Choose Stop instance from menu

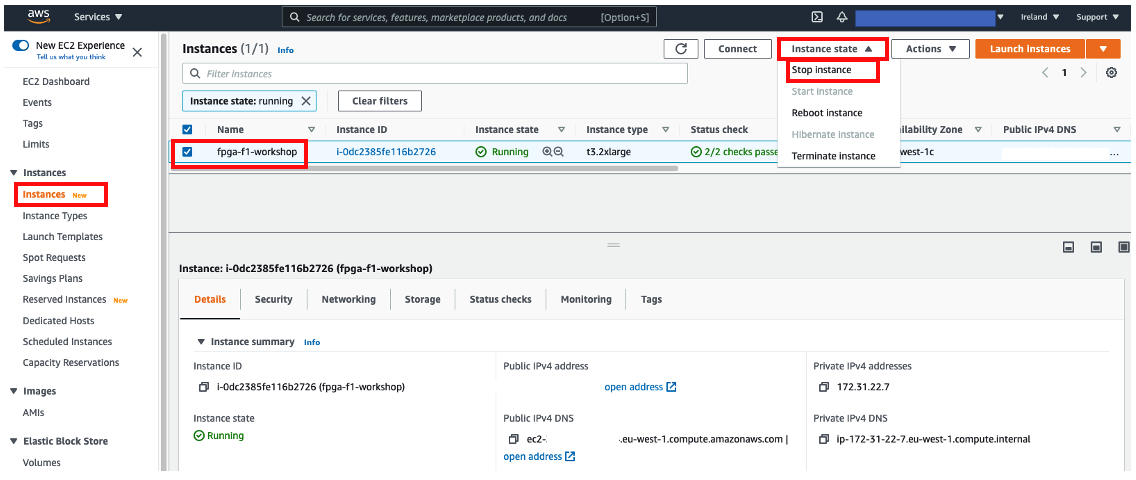tap(821, 70)
